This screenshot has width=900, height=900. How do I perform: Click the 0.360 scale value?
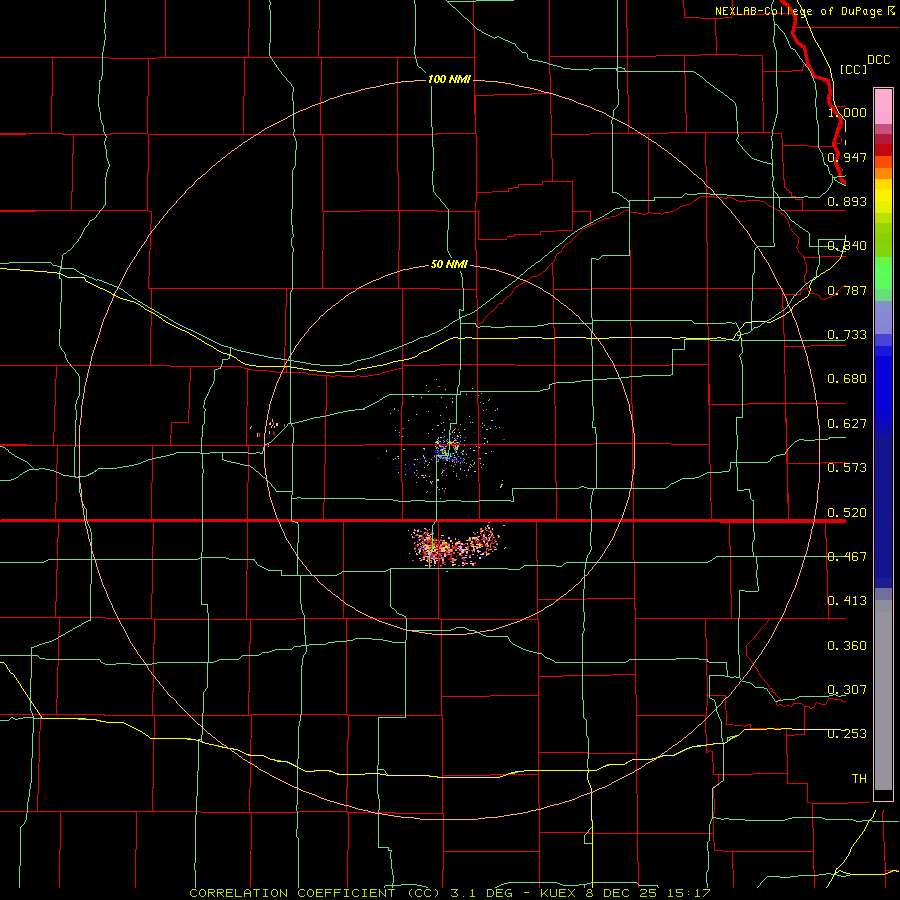click(x=847, y=646)
